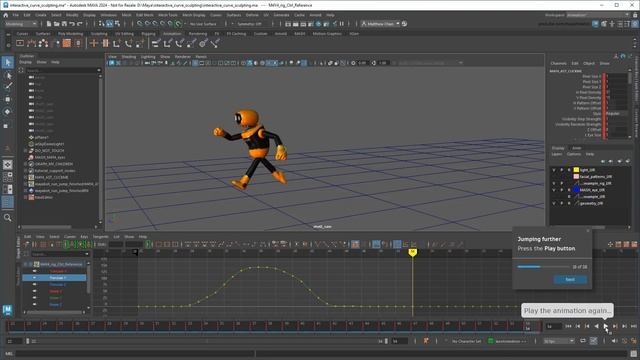
Task: Click the orange cross Set Key shelf icon
Action: (94, 43)
